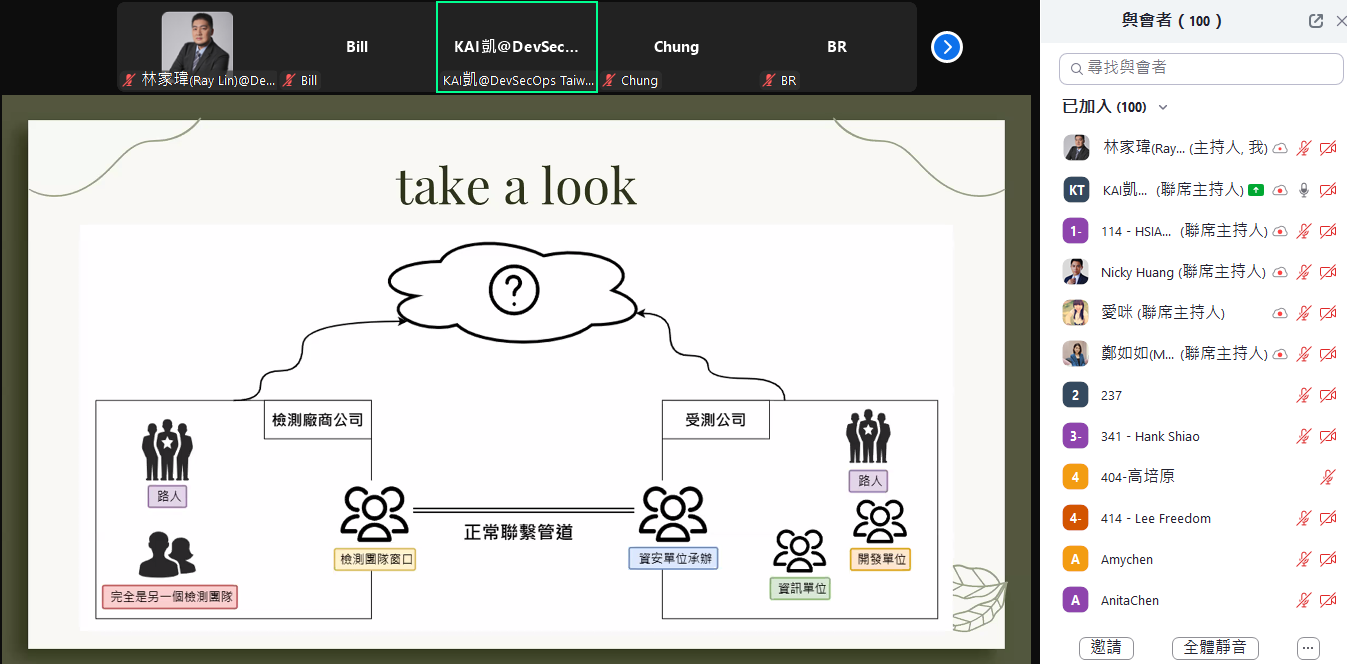Toggle mute for AnitaChen
The width and height of the screenshot is (1347, 664).
(1303, 601)
